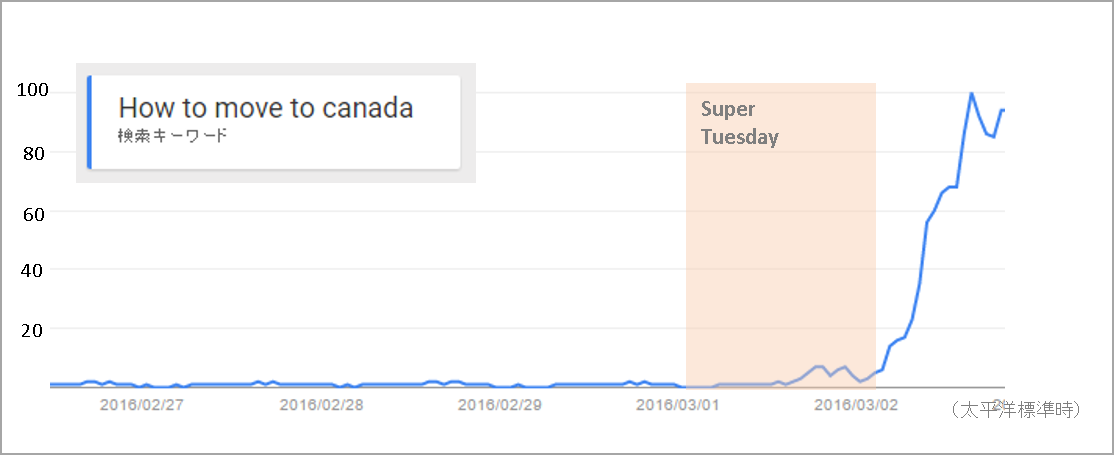The height and width of the screenshot is (455, 1114).
Task: Click the 太平洋標準時 timezone note
Action: (1015, 409)
